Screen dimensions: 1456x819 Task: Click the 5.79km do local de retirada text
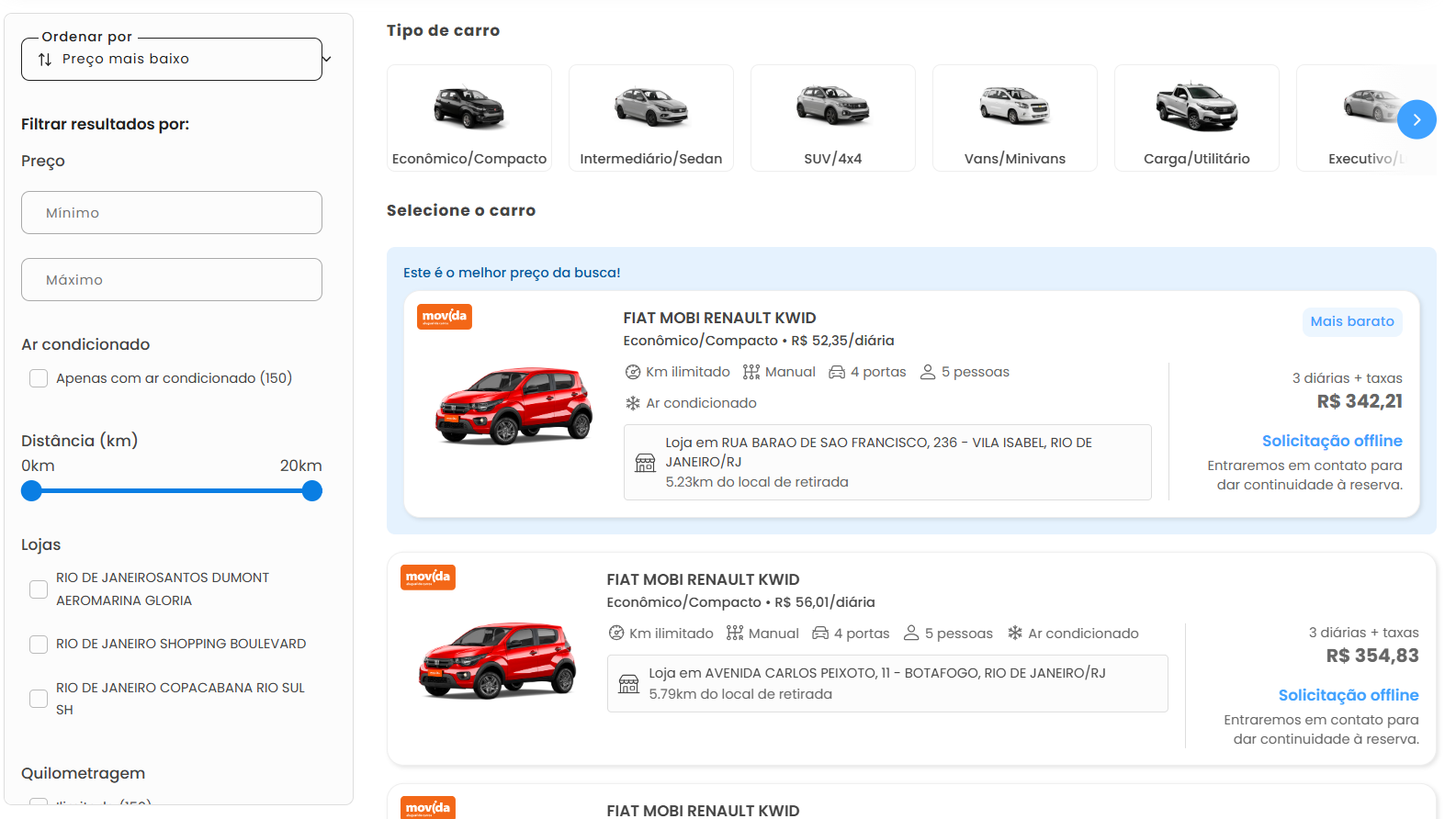point(740,694)
